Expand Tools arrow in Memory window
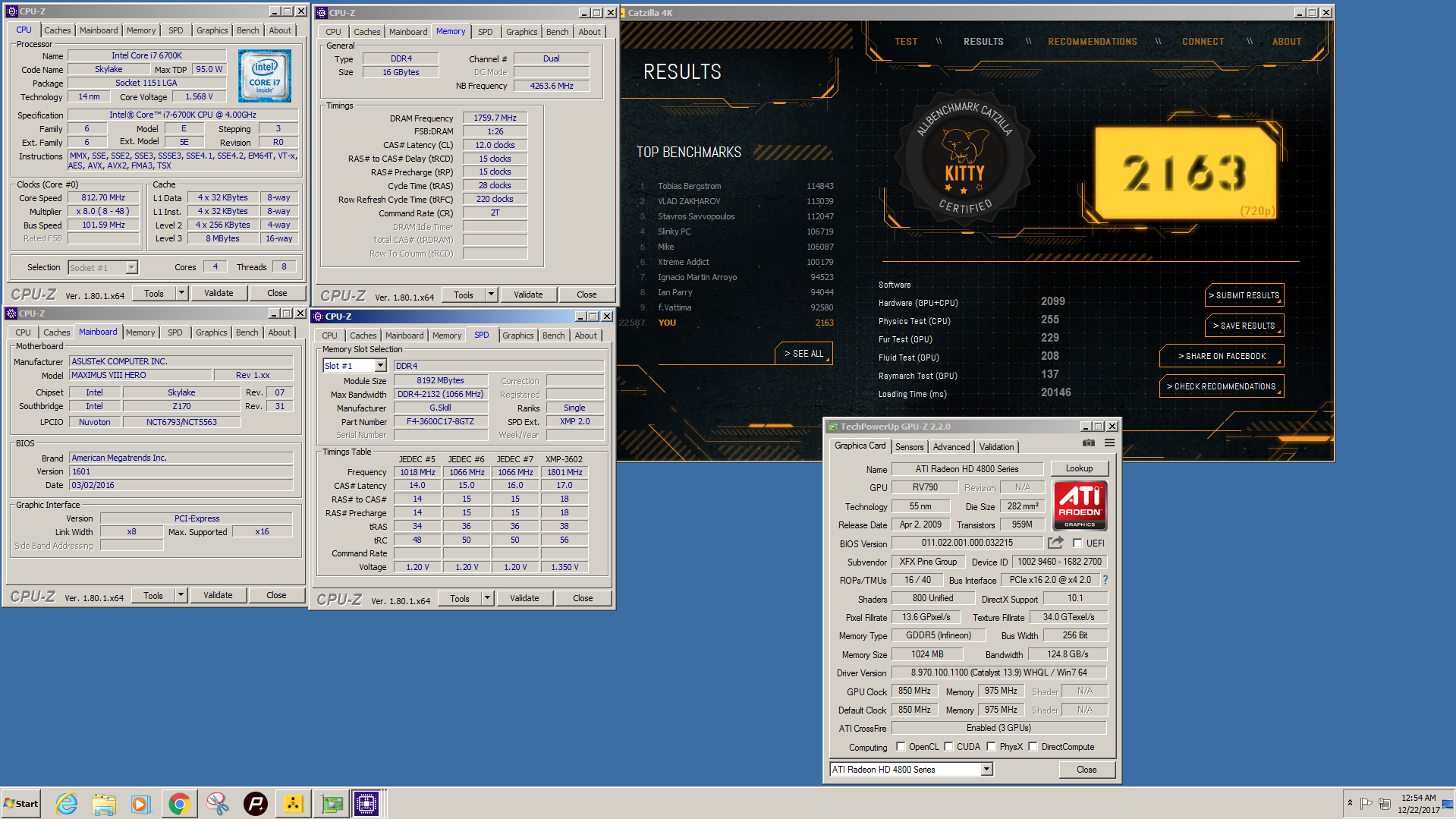 (x=491, y=295)
